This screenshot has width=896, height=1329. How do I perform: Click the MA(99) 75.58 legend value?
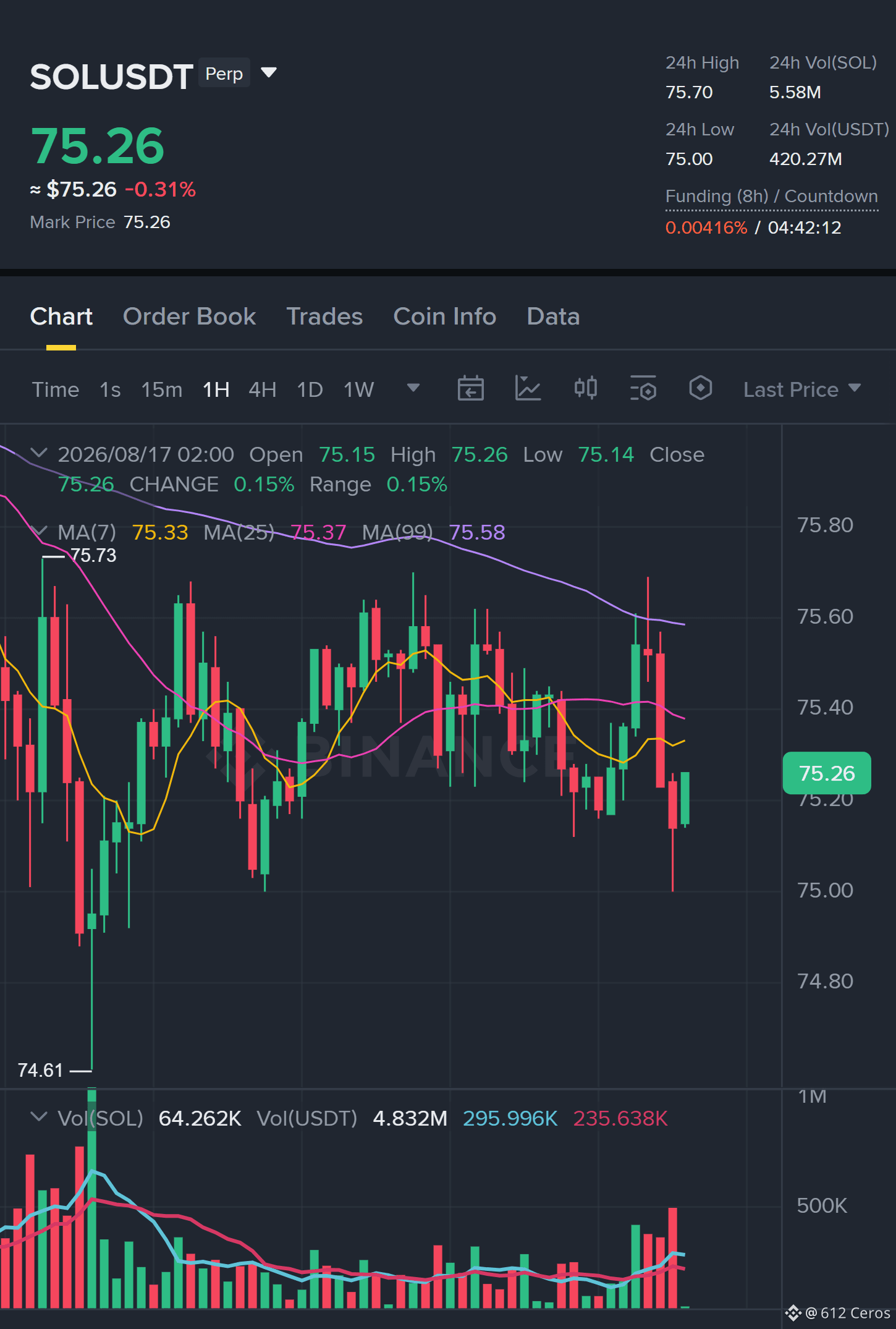[x=476, y=532]
